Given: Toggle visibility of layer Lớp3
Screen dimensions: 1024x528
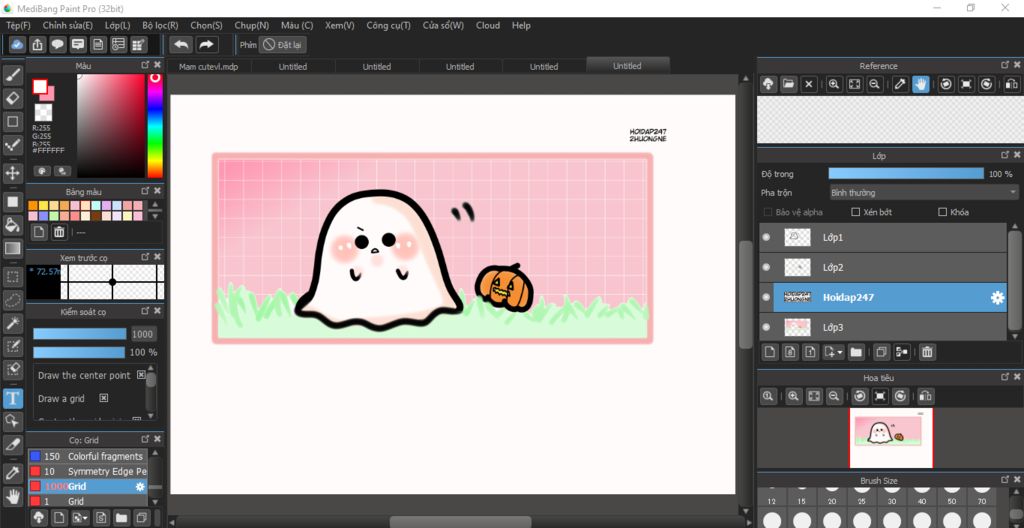Looking at the screenshot, I should 766,327.
